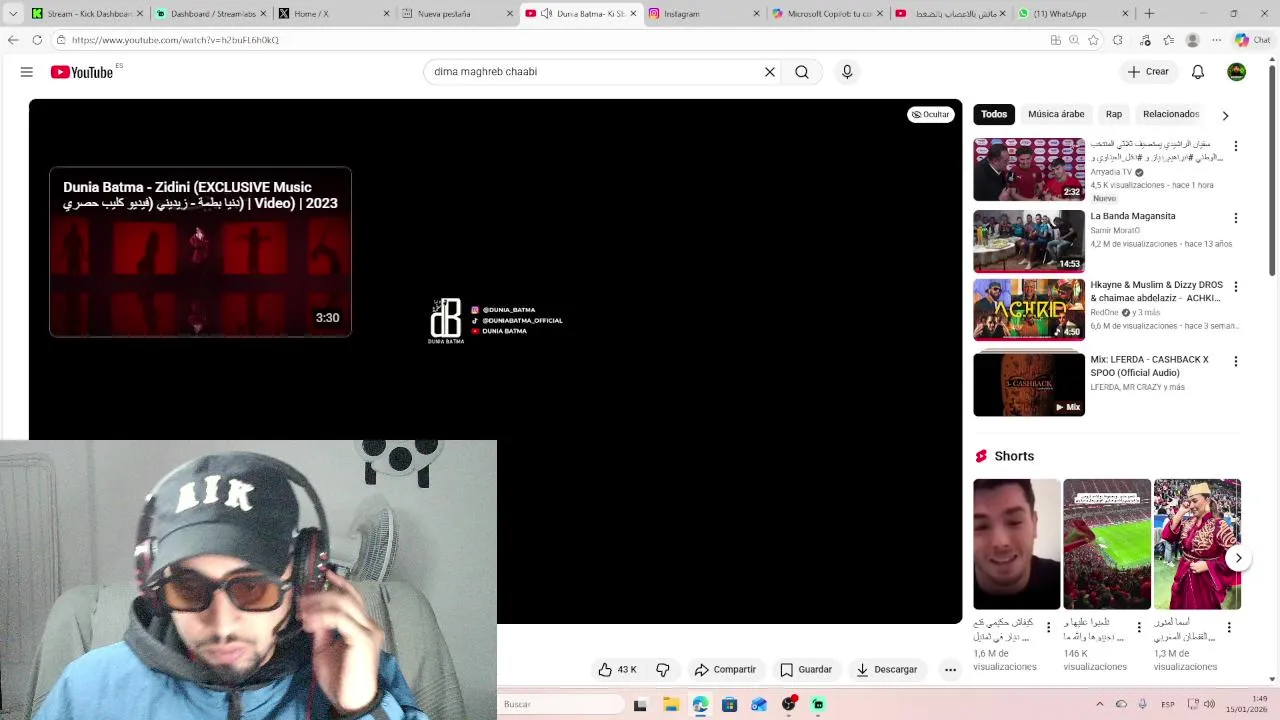Run search with the magnifier button
The image size is (1280, 720).
tap(802, 72)
